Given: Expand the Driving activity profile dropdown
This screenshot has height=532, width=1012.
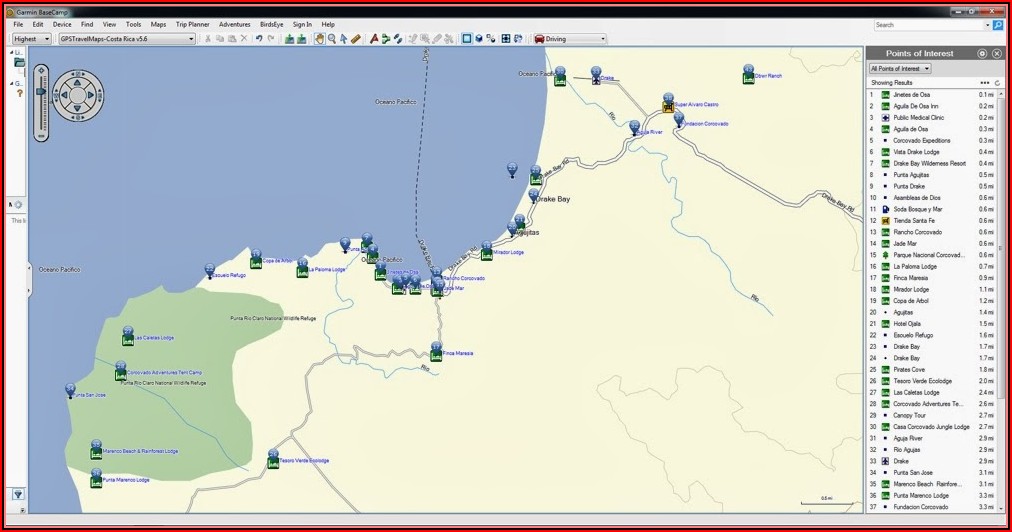Looking at the screenshot, I should point(570,39).
